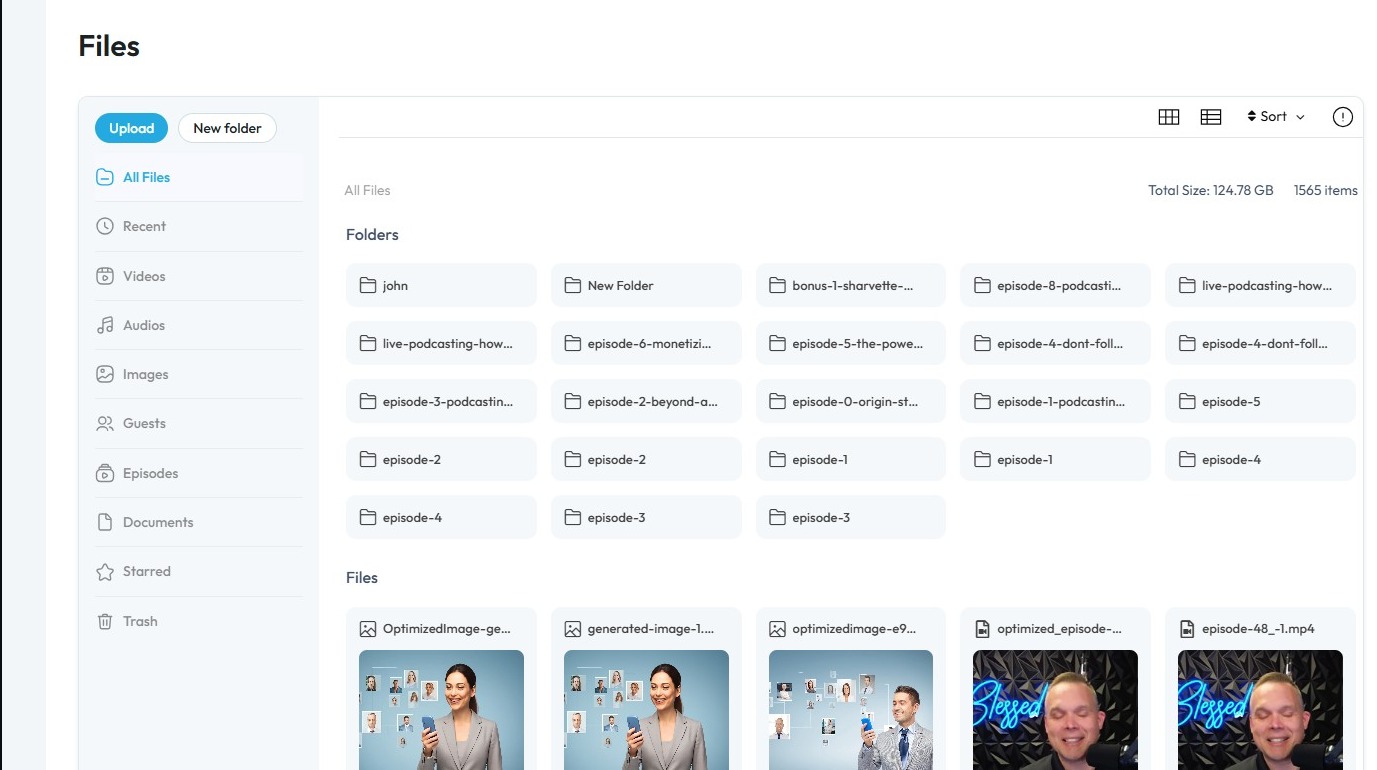Click the All Files sidebar icon
This screenshot has width=1377, height=770.
point(105,177)
